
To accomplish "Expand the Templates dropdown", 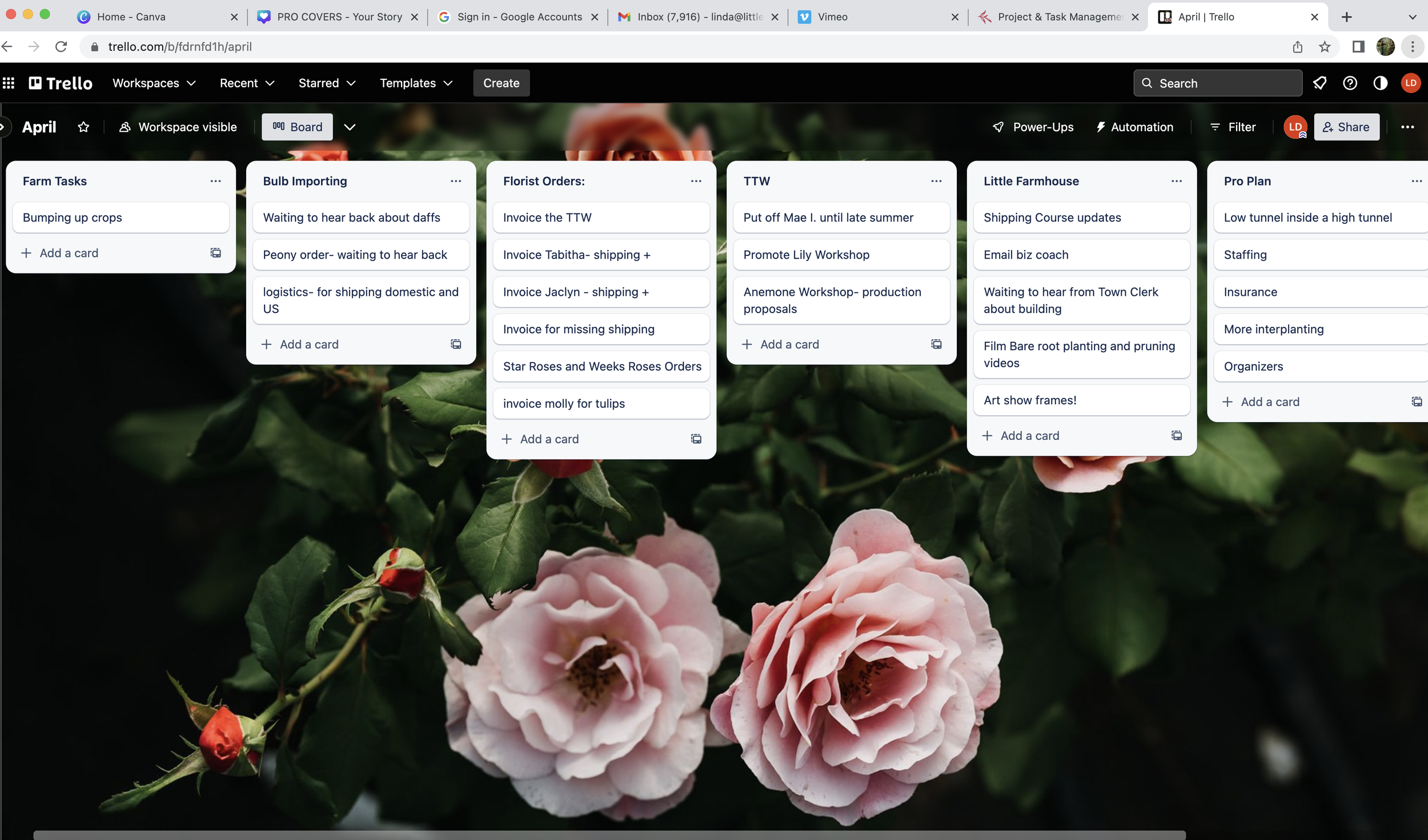I will (416, 83).
